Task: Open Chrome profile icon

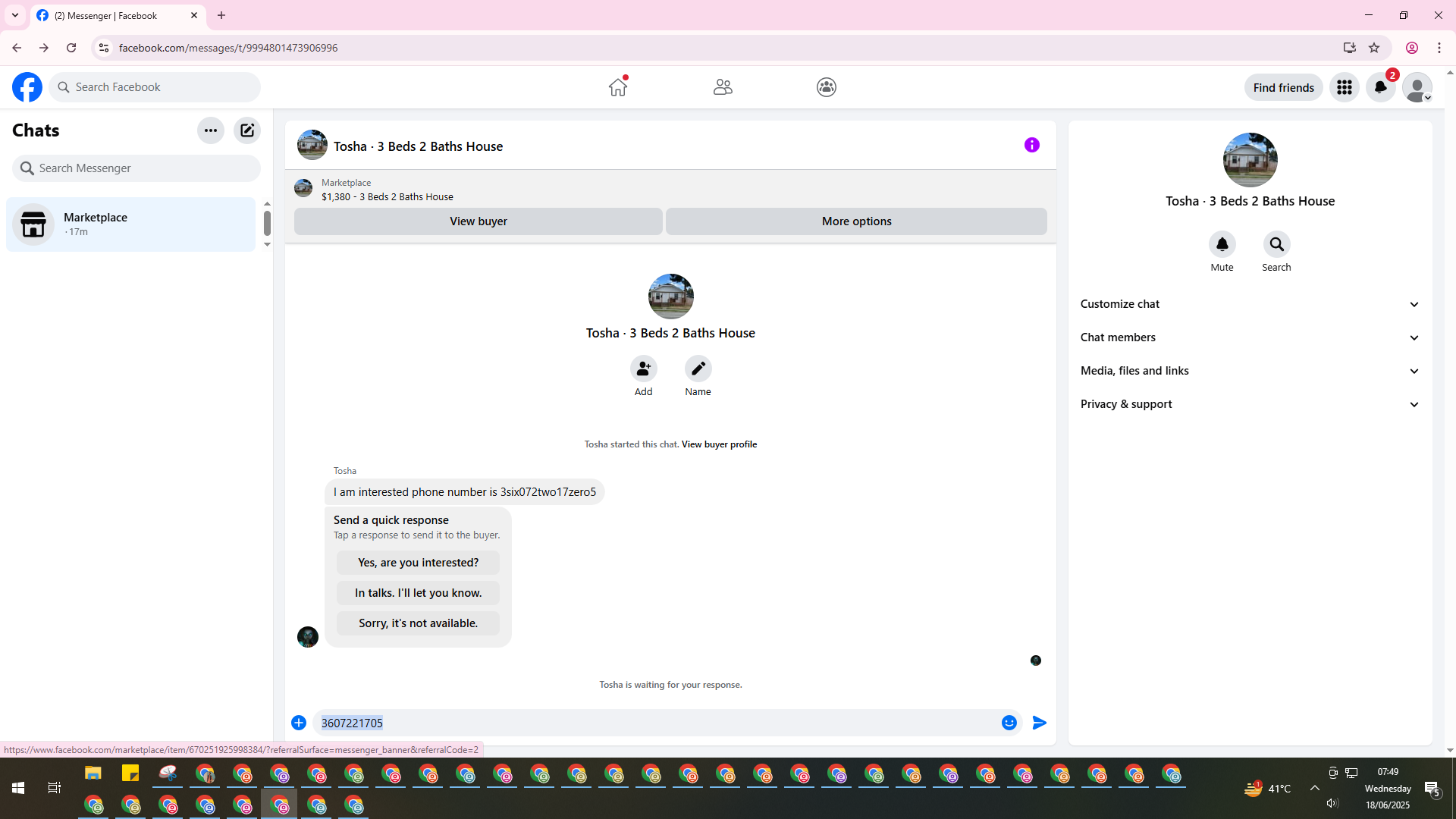Action: 1412,48
